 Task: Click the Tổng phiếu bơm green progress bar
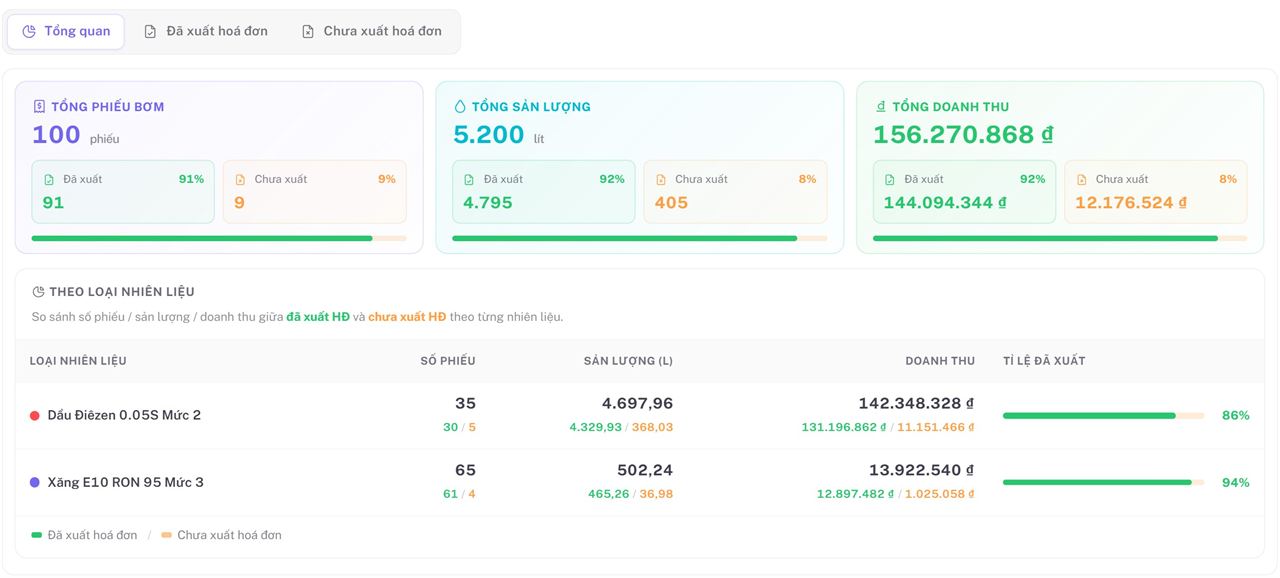click(202, 238)
